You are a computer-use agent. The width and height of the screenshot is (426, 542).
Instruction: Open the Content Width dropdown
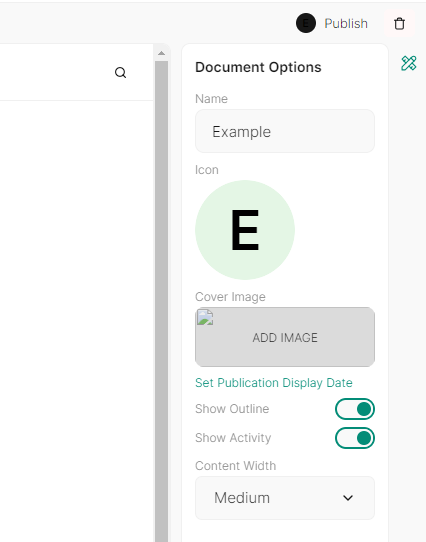285,498
